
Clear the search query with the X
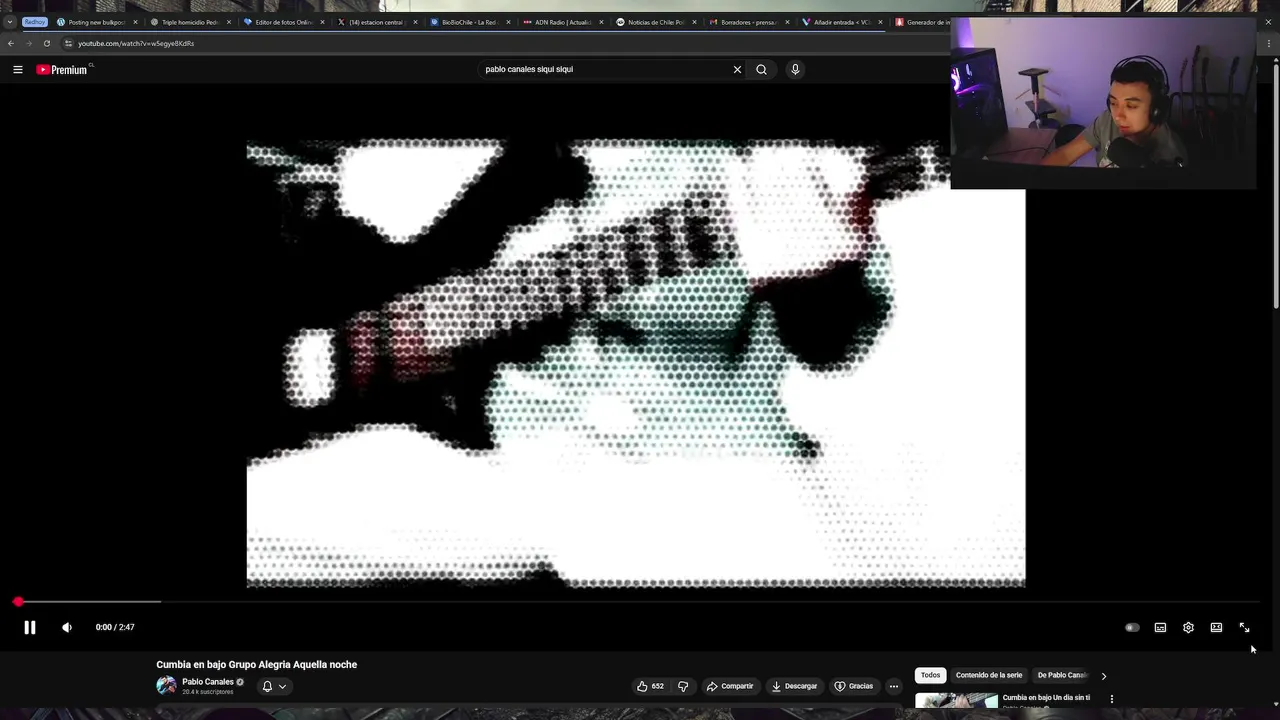point(738,69)
